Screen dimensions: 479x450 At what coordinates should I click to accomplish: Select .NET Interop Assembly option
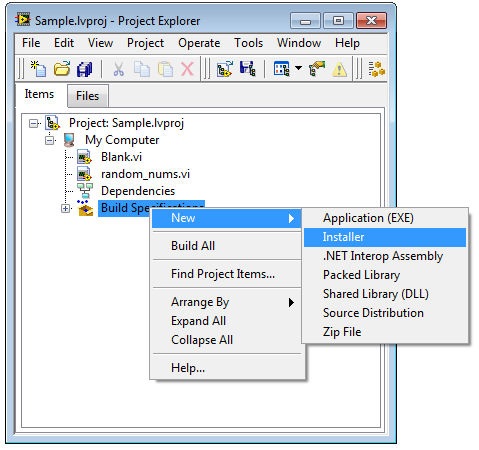385,256
